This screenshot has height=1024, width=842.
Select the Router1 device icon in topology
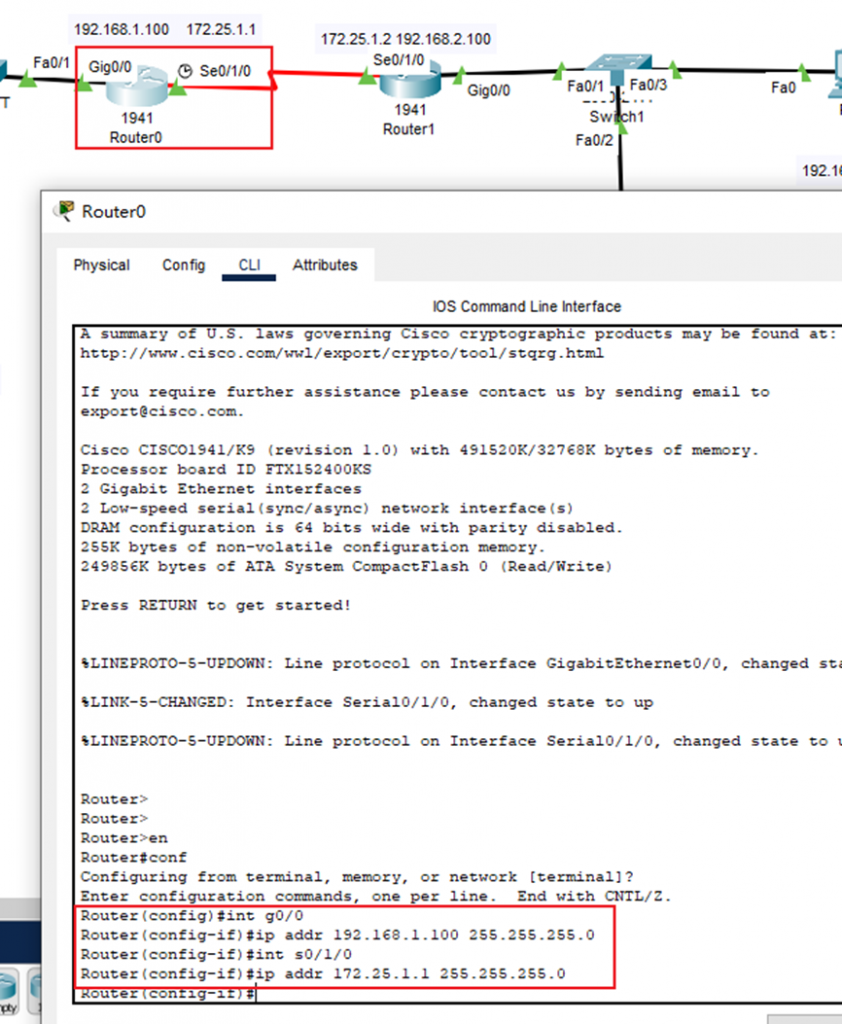click(411, 80)
